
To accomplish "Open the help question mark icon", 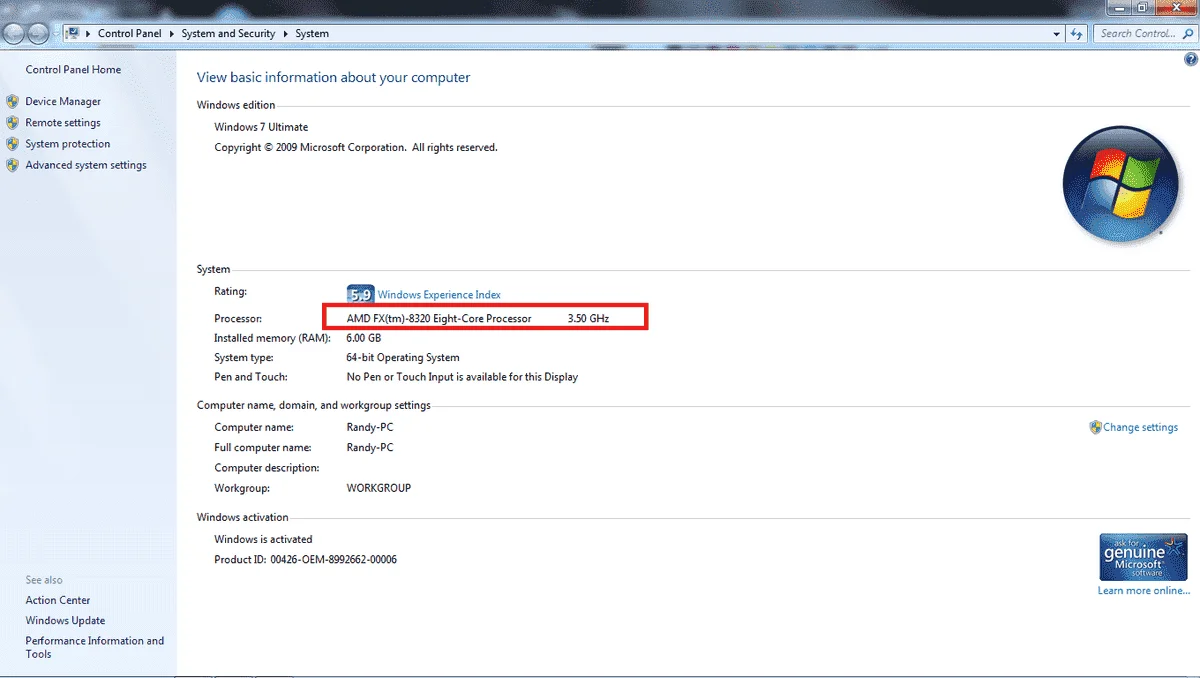I will (x=1190, y=61).
